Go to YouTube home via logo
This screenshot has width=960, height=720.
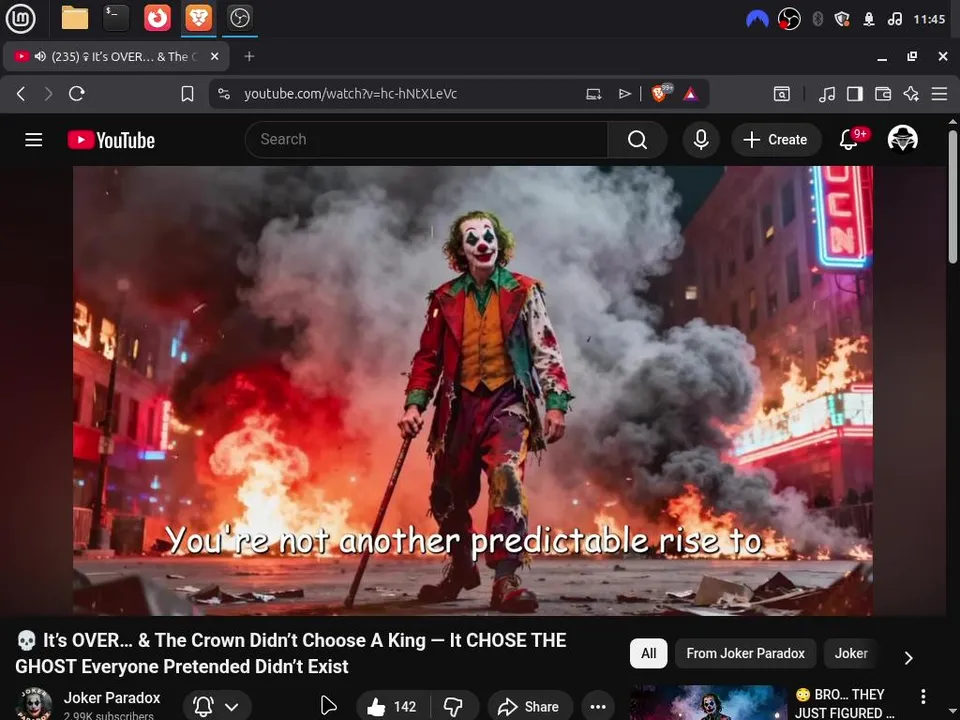tap(111, 140)
